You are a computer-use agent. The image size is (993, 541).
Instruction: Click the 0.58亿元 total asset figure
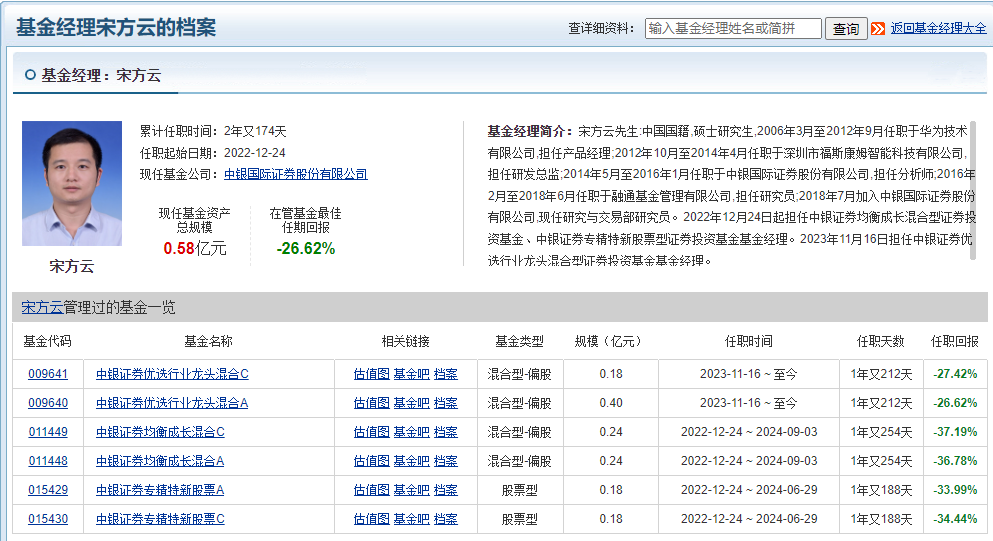tap(194, 248)
